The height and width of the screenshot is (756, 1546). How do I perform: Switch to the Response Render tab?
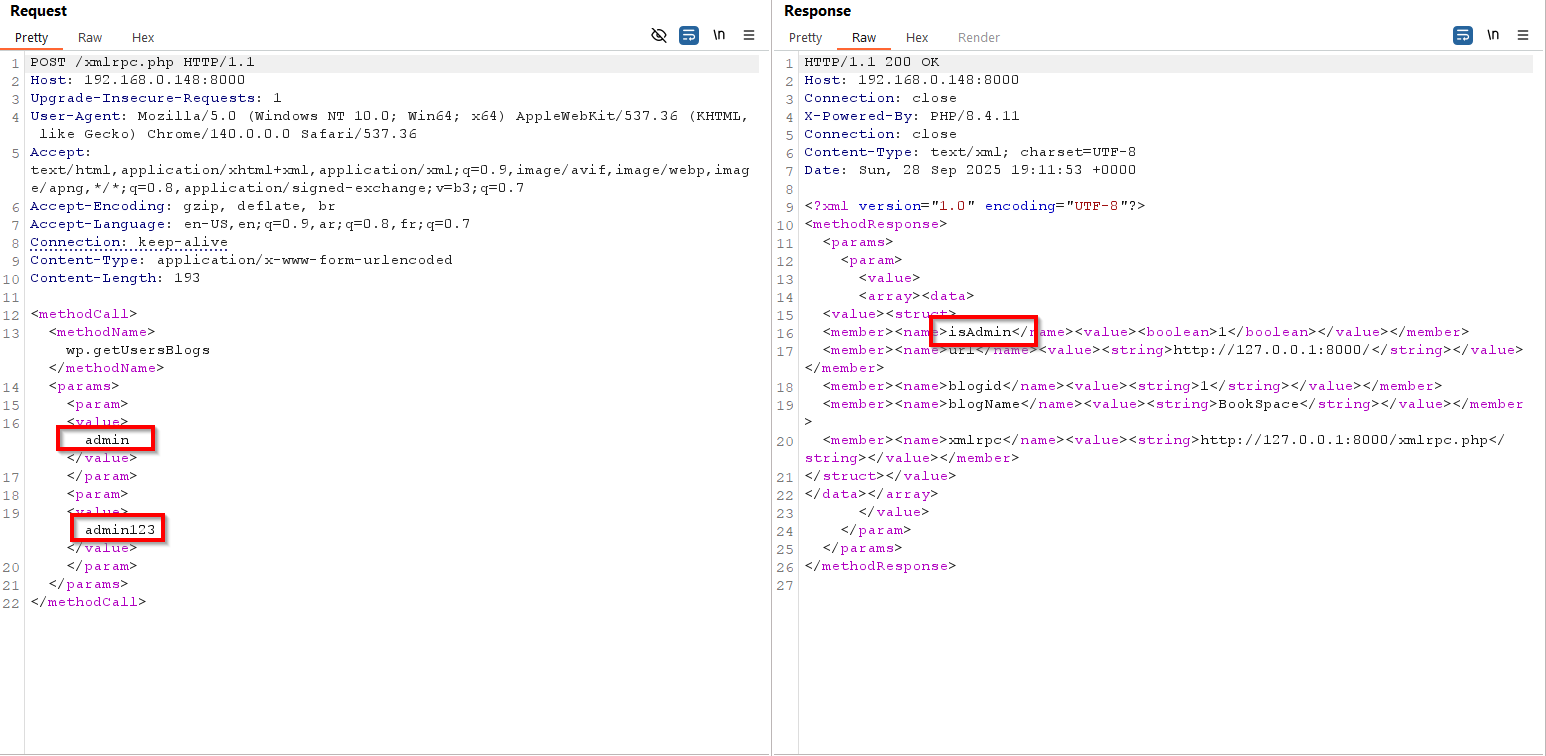coord(978,38)
